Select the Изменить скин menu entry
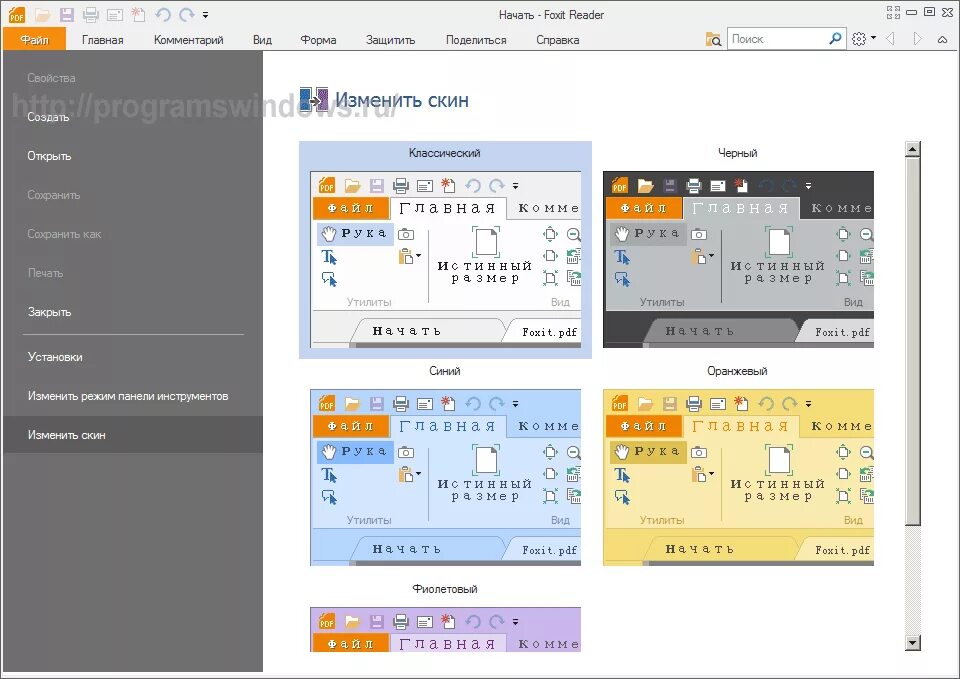The width and height of the screenshot is (960, 679). [133, 435]
